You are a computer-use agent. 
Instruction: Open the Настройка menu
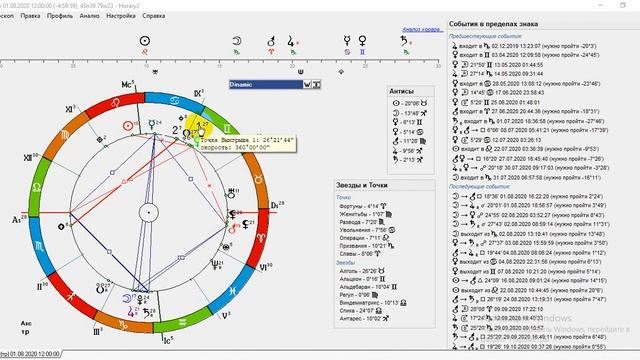(121, 16)
